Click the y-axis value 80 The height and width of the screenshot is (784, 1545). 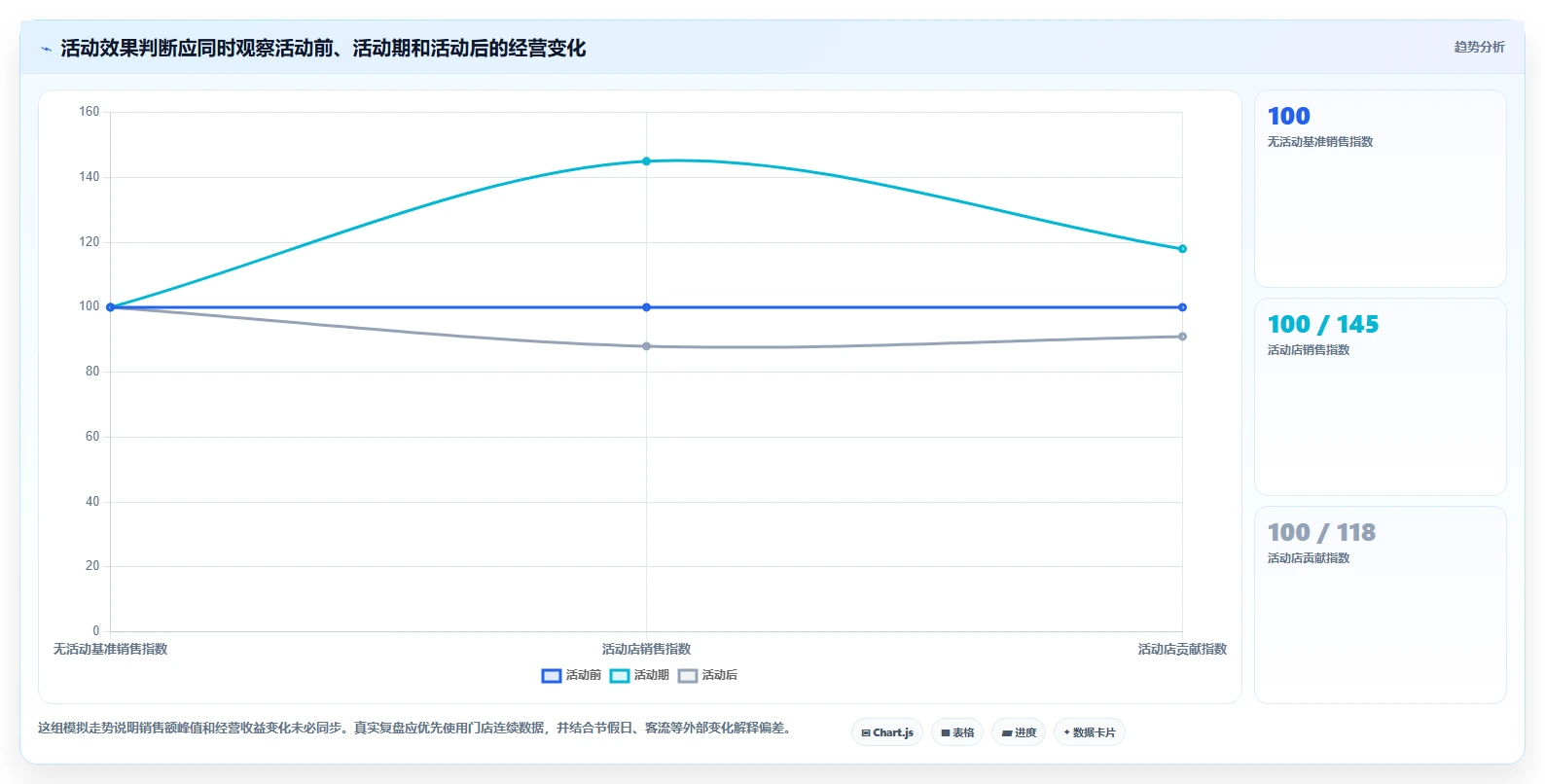pyautogui.click(x=92, y=372)
